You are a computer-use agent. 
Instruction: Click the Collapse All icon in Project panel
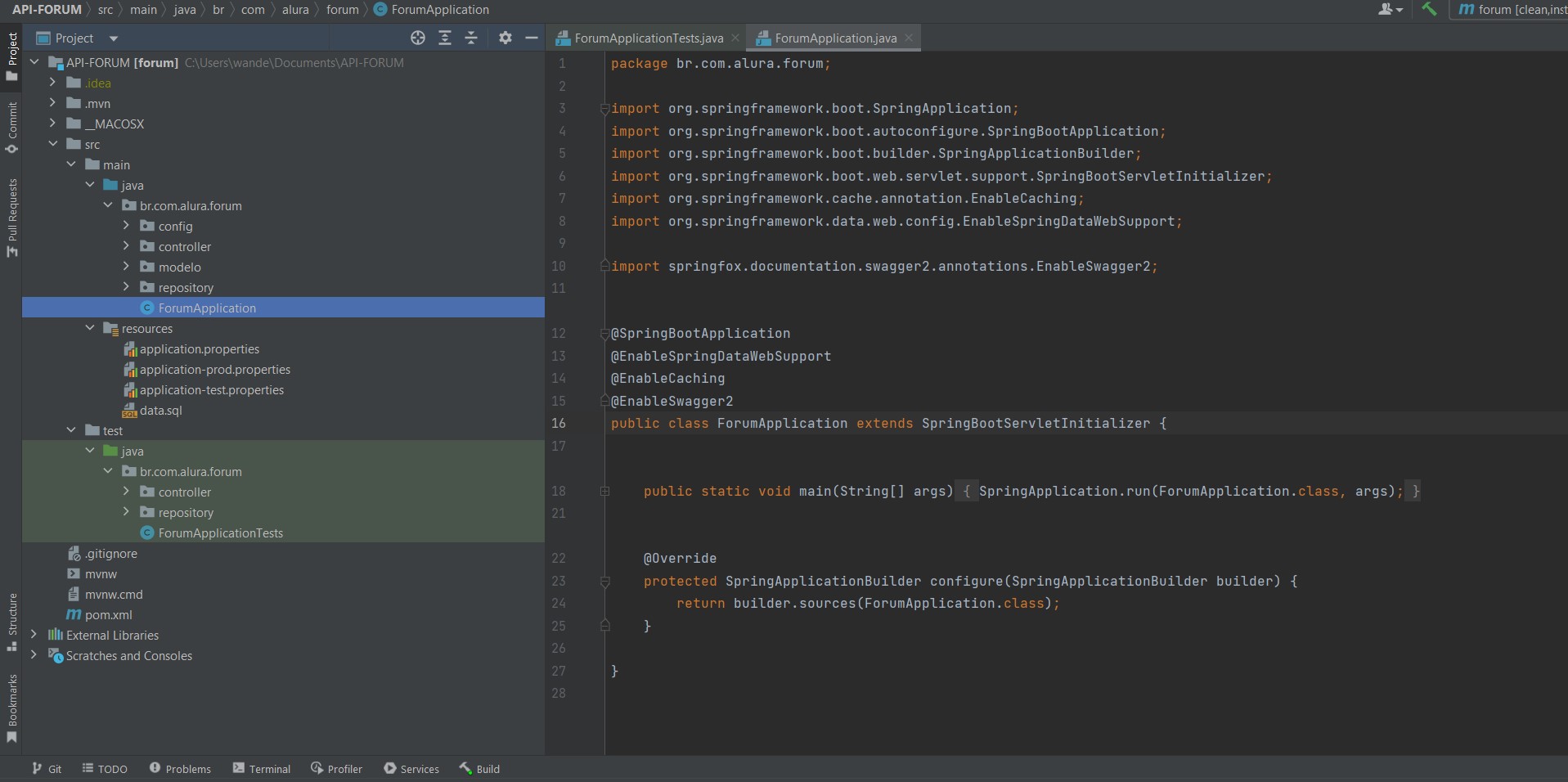point(471,38)
